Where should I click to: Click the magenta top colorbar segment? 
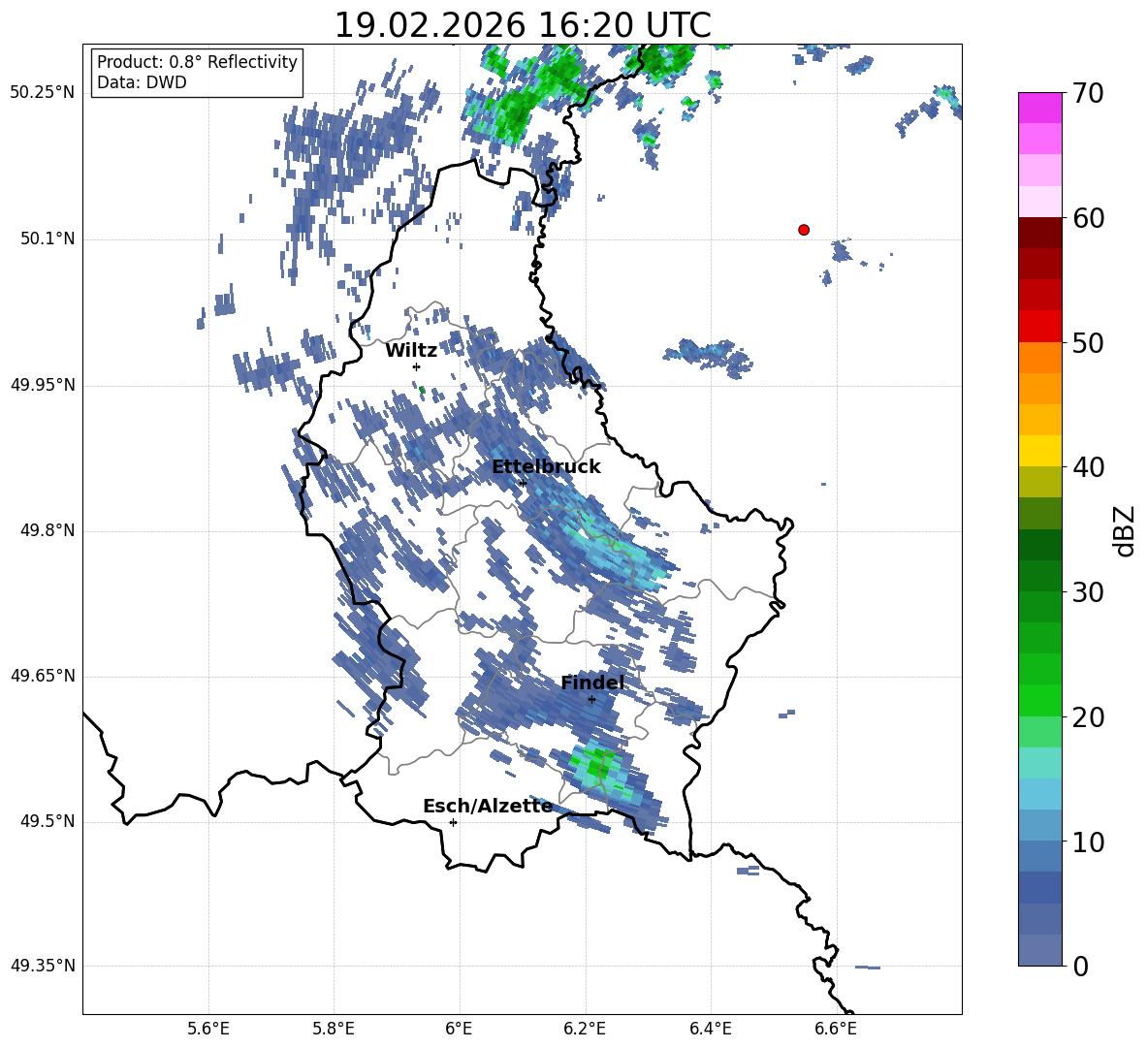1039,108
